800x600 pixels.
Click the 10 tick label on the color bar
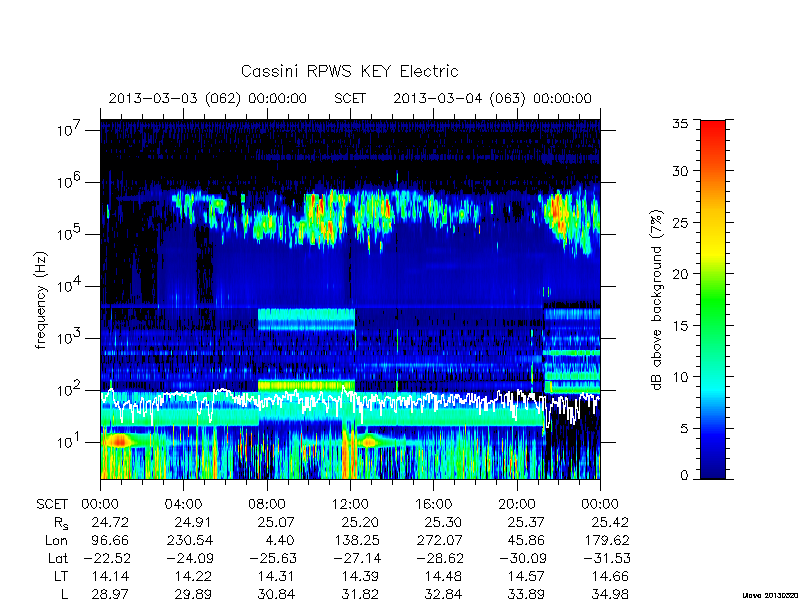pyautogui.click(x=680, y=377)
